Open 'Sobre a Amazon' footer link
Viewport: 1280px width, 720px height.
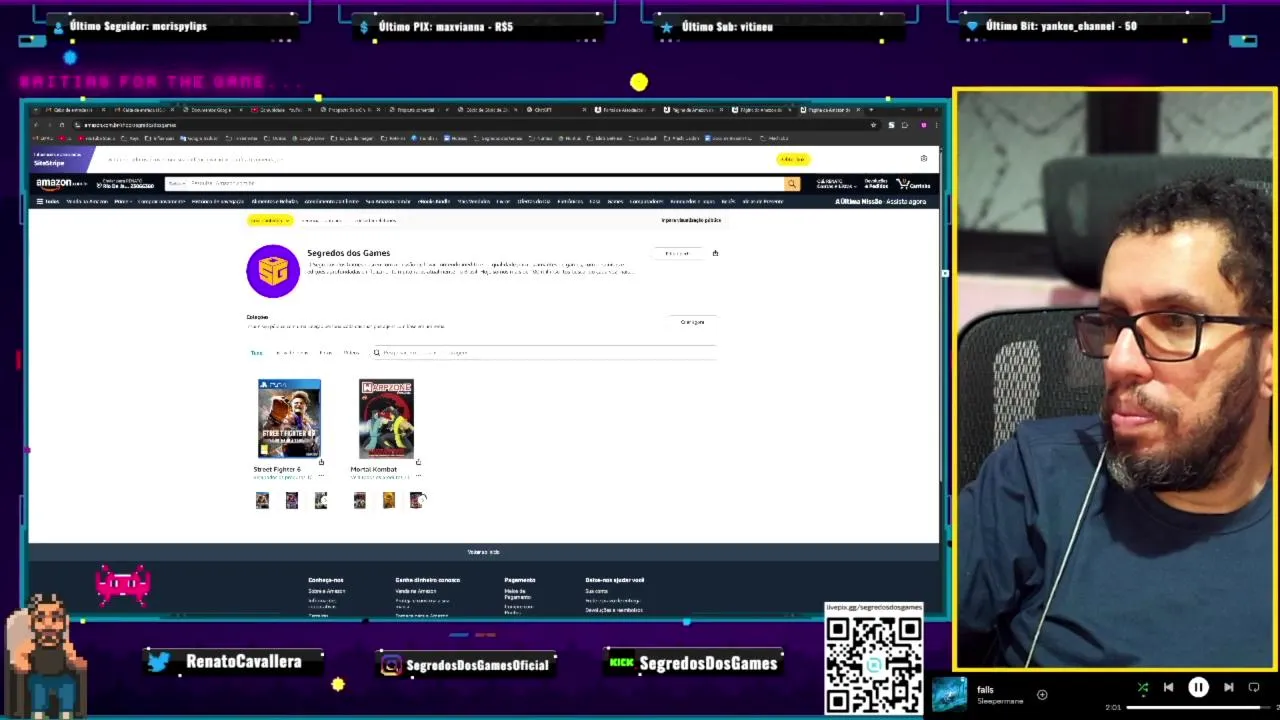(327, 591)
